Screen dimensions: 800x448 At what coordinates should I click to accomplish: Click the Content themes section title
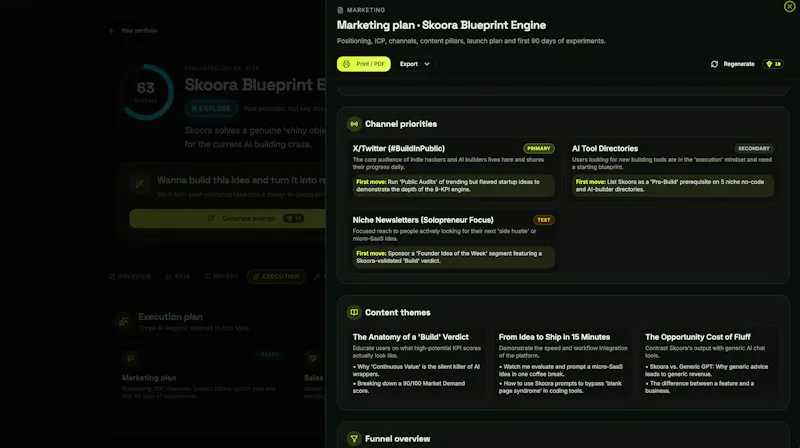397,312
